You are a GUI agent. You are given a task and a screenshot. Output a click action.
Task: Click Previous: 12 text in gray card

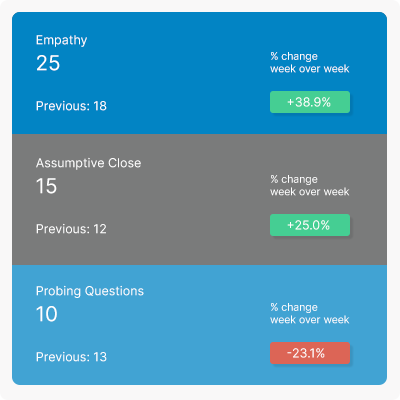(x=71, y=229)
